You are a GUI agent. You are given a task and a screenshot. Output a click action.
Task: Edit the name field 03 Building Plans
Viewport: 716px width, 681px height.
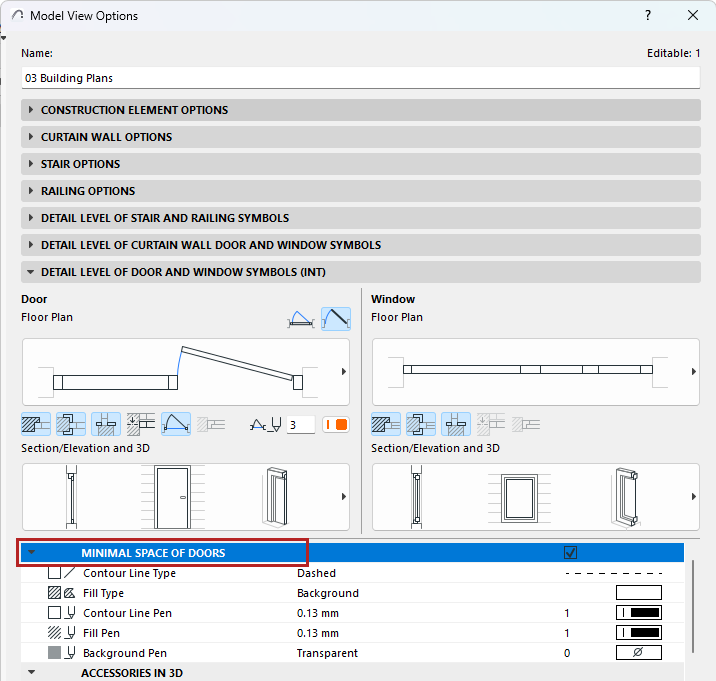pyautogui.click(x=361, y=78)
